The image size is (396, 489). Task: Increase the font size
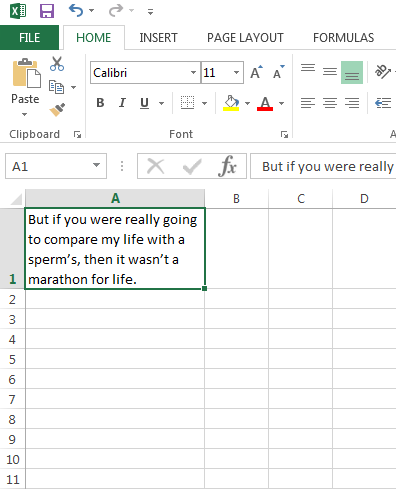[256, 72]
